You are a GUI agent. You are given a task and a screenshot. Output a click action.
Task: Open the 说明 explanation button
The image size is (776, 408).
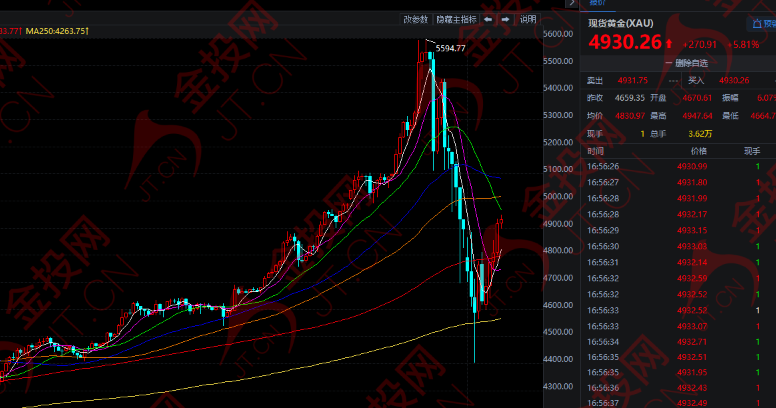click(527, 19)
